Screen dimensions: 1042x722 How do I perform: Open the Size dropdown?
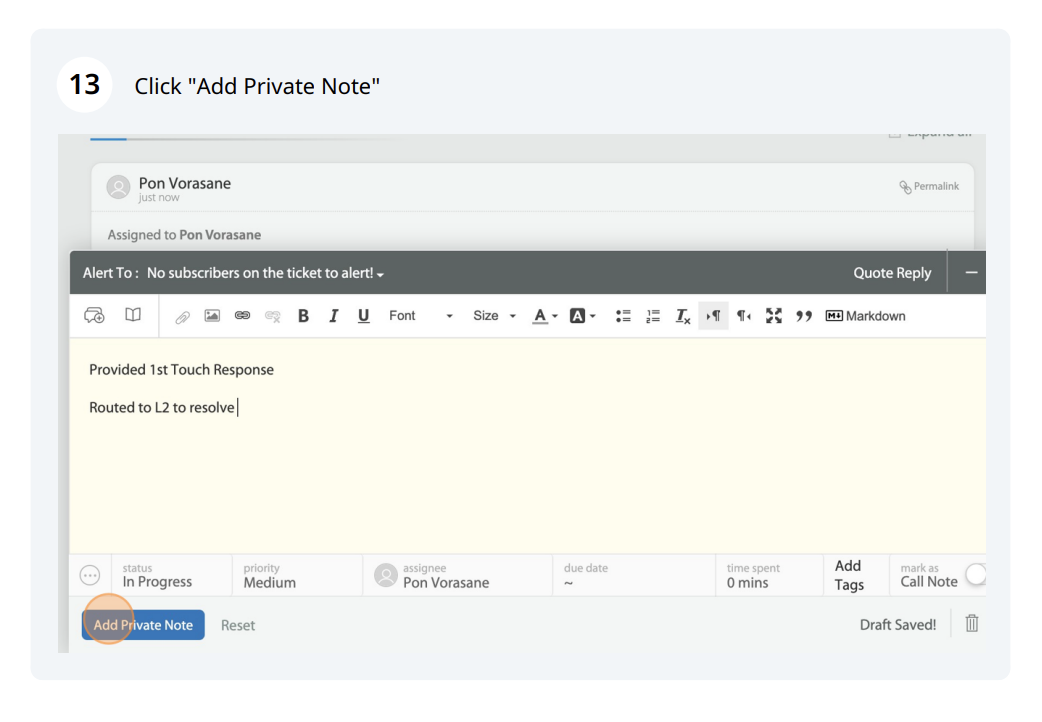[494, 316]
